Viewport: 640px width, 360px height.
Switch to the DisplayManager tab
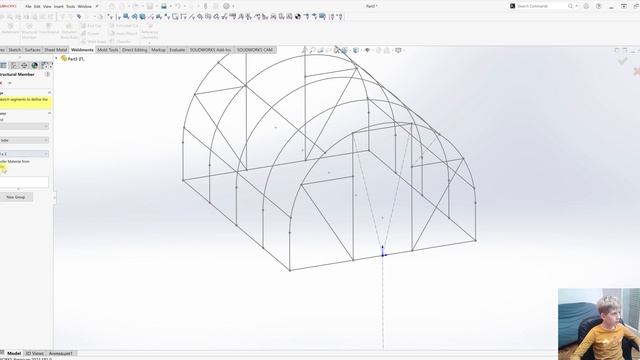coord(34,65)
